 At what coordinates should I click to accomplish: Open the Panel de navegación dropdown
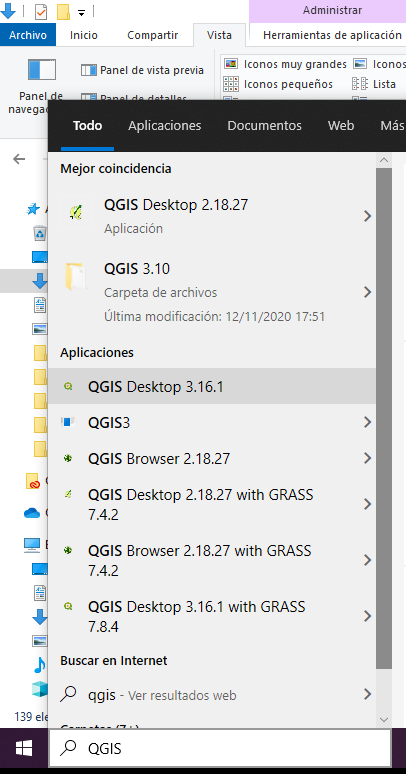click(34, 88)
